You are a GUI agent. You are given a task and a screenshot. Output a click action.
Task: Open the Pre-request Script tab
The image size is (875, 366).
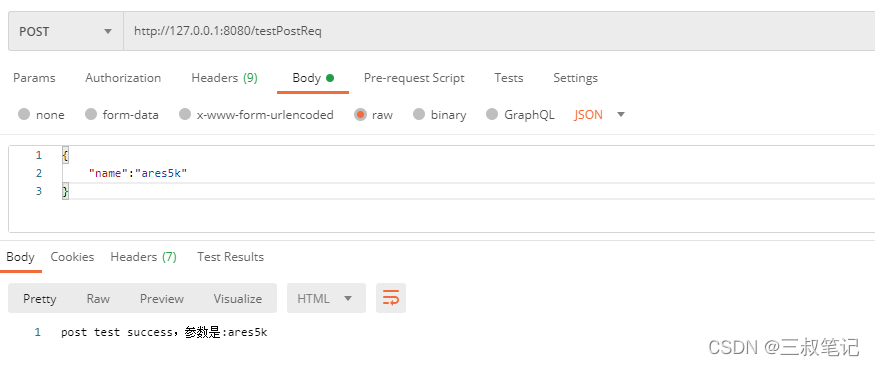[414, 78]
